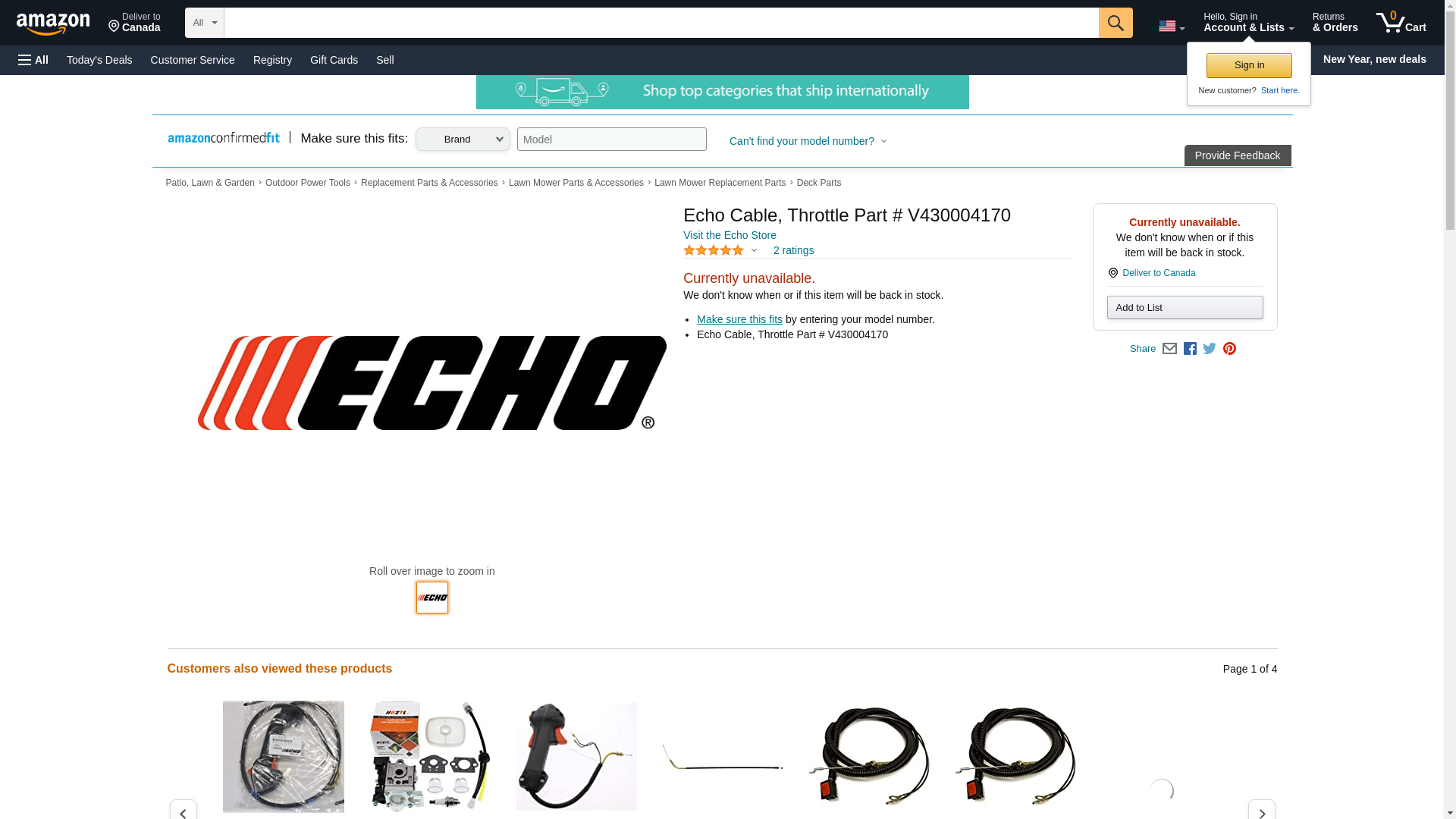Click the Model number input field
This screenshot has width=1456, height=819.
611,139
